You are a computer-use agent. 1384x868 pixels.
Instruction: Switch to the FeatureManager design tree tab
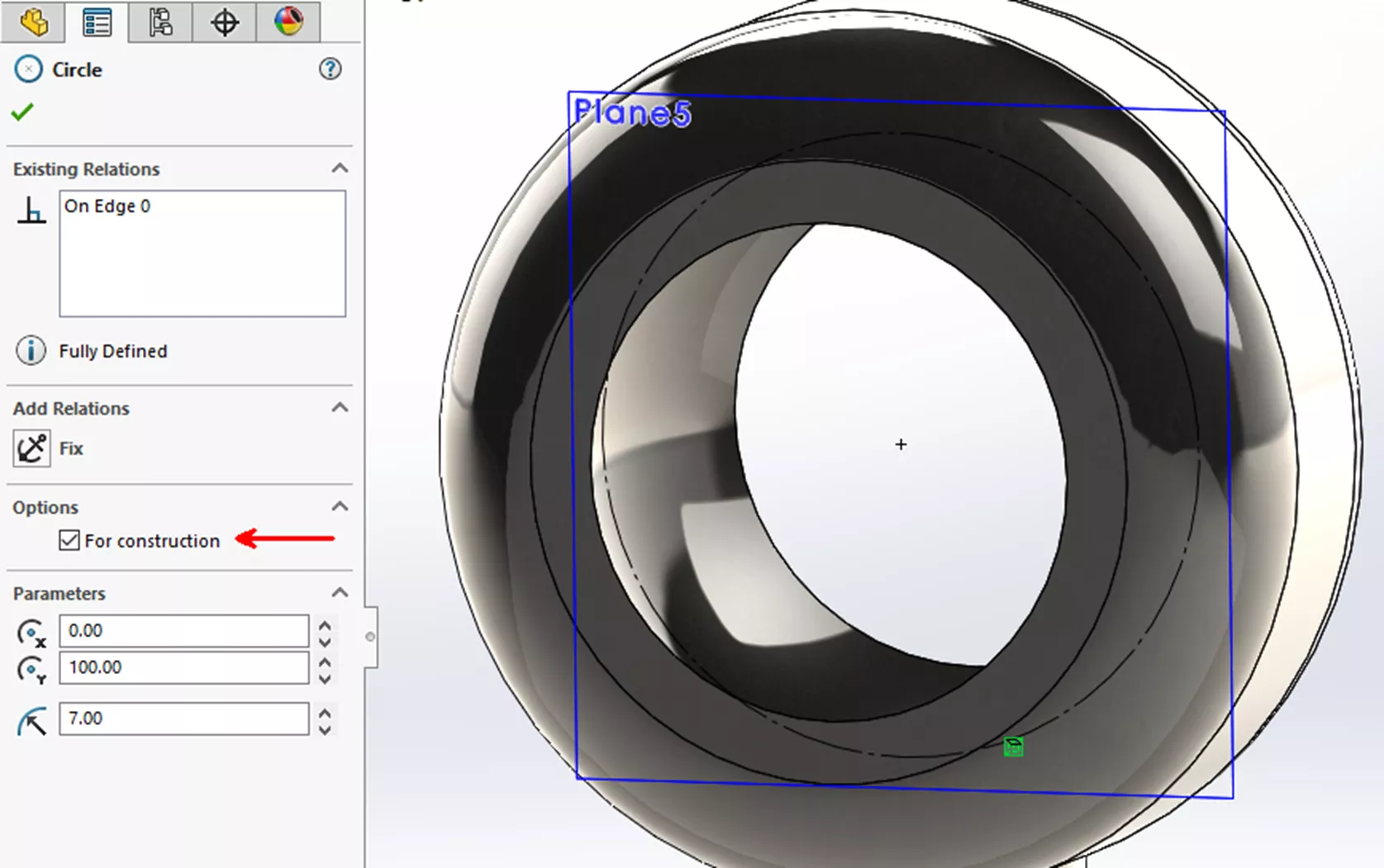pyautogui.click(x=33, y=23)
